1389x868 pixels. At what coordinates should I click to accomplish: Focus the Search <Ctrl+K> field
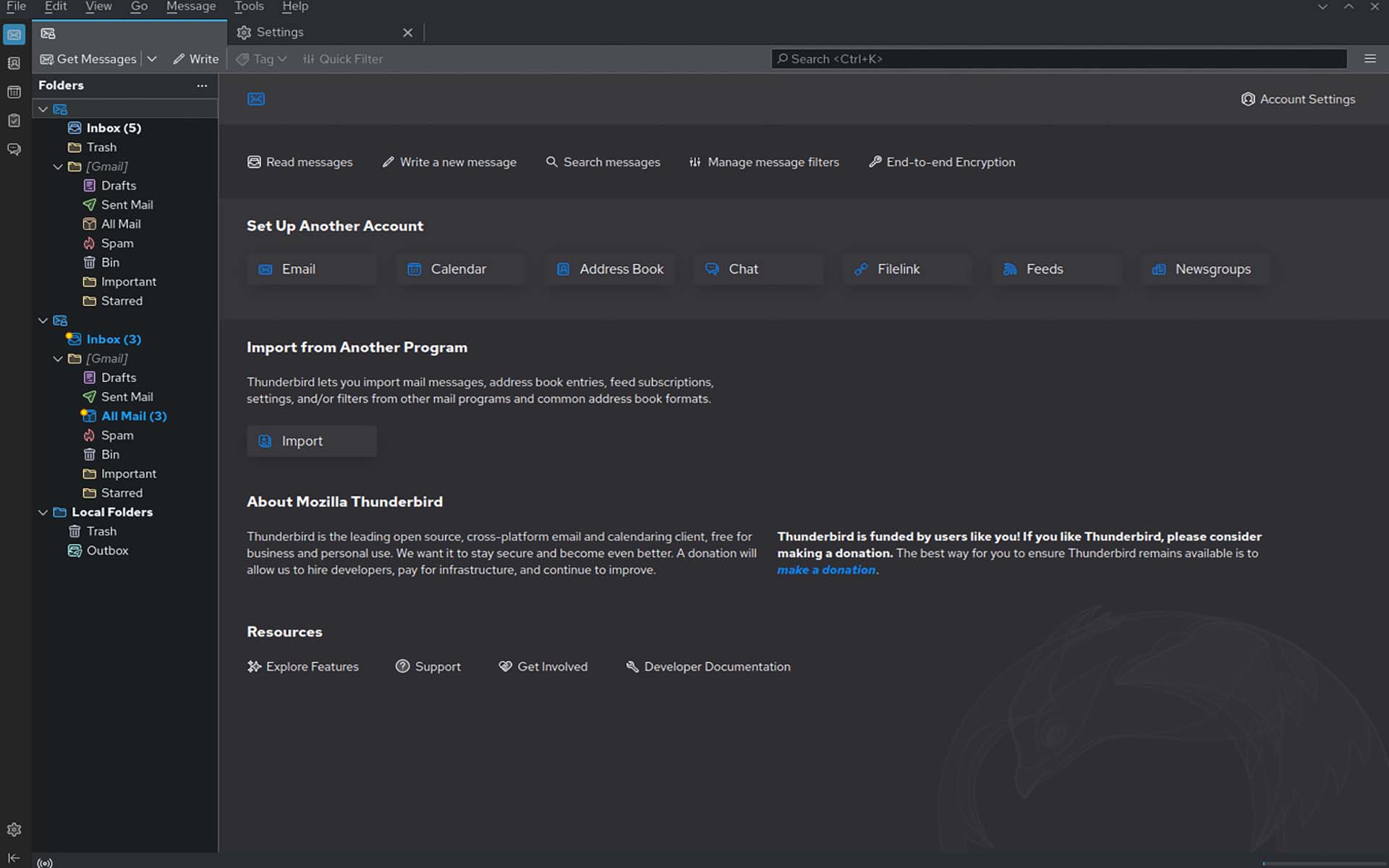click(x=1059, y=59)
